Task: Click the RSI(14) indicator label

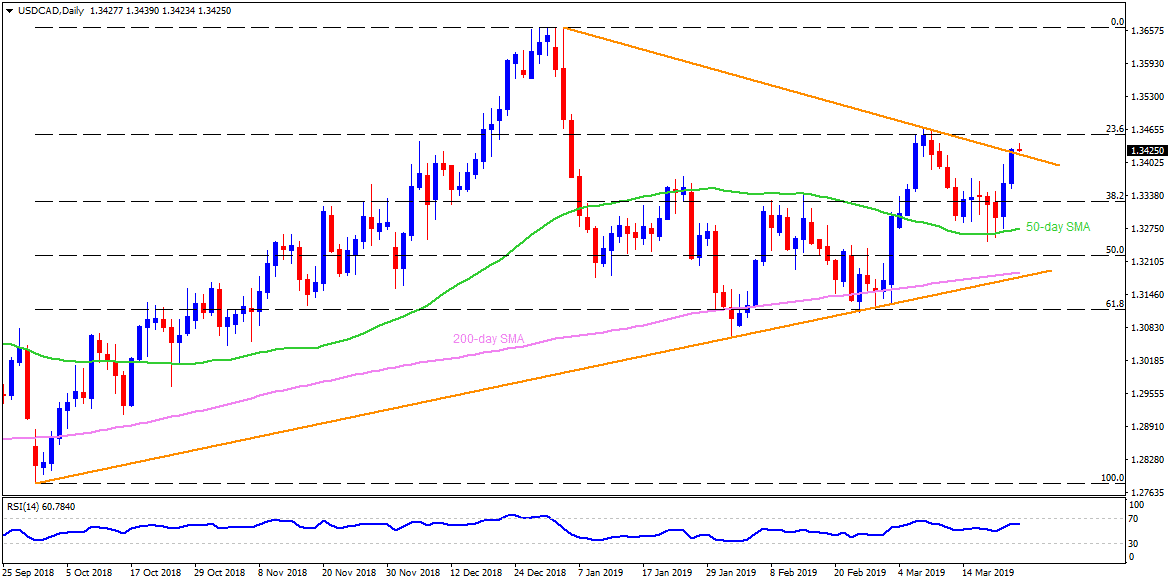Action: [x=25, y=506]
